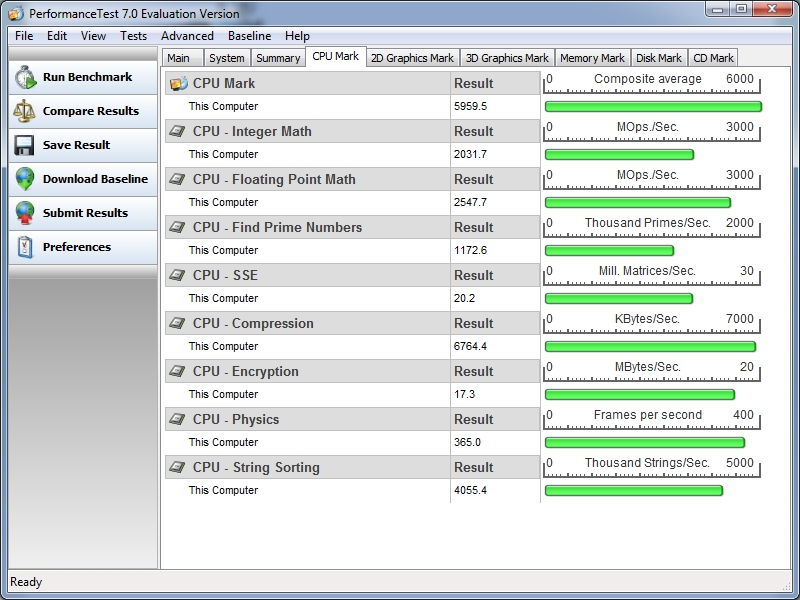Viewport: 800px width, 600px height.
Task: Click the chip icon beside CPU - Floating Point Math
Action: 177,179
